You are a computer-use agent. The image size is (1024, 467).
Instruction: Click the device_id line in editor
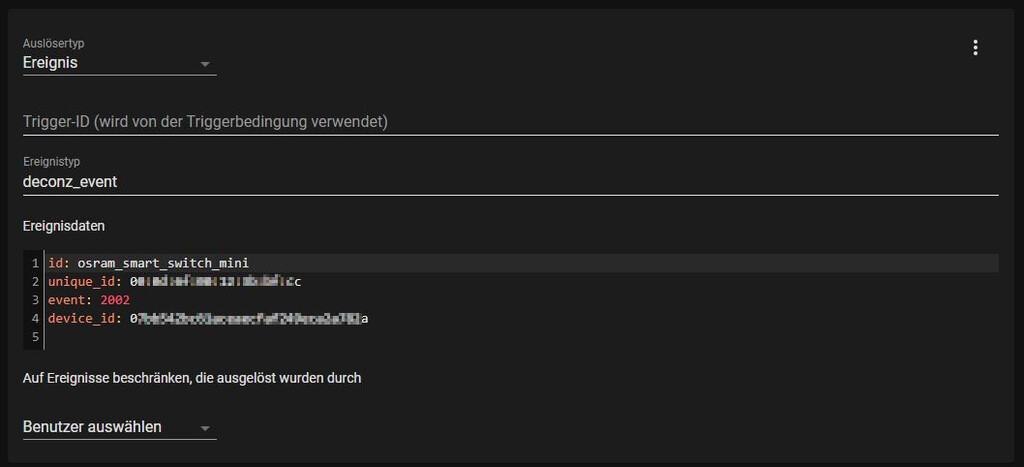pyautogui.click(x=522, y=319)
